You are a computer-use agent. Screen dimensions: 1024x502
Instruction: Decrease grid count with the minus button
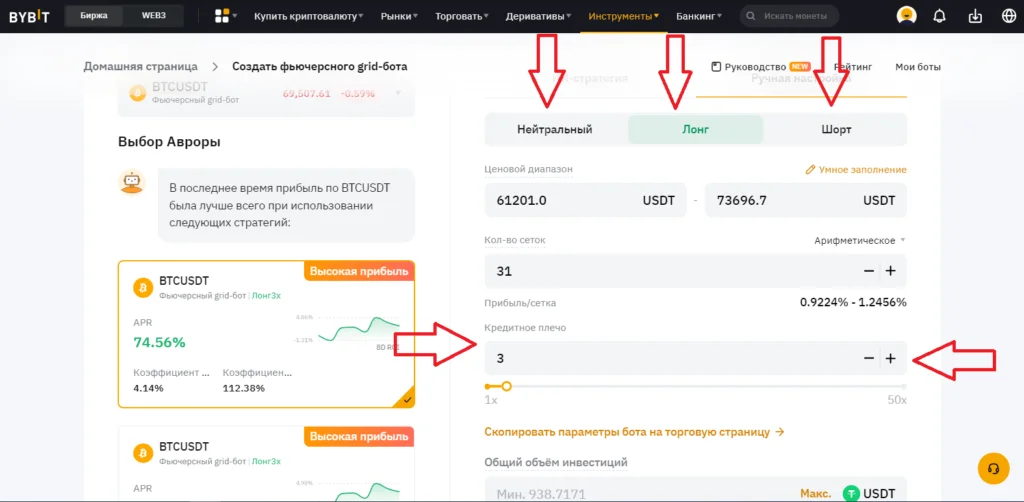pyautogui.click(x=868, y=271)
